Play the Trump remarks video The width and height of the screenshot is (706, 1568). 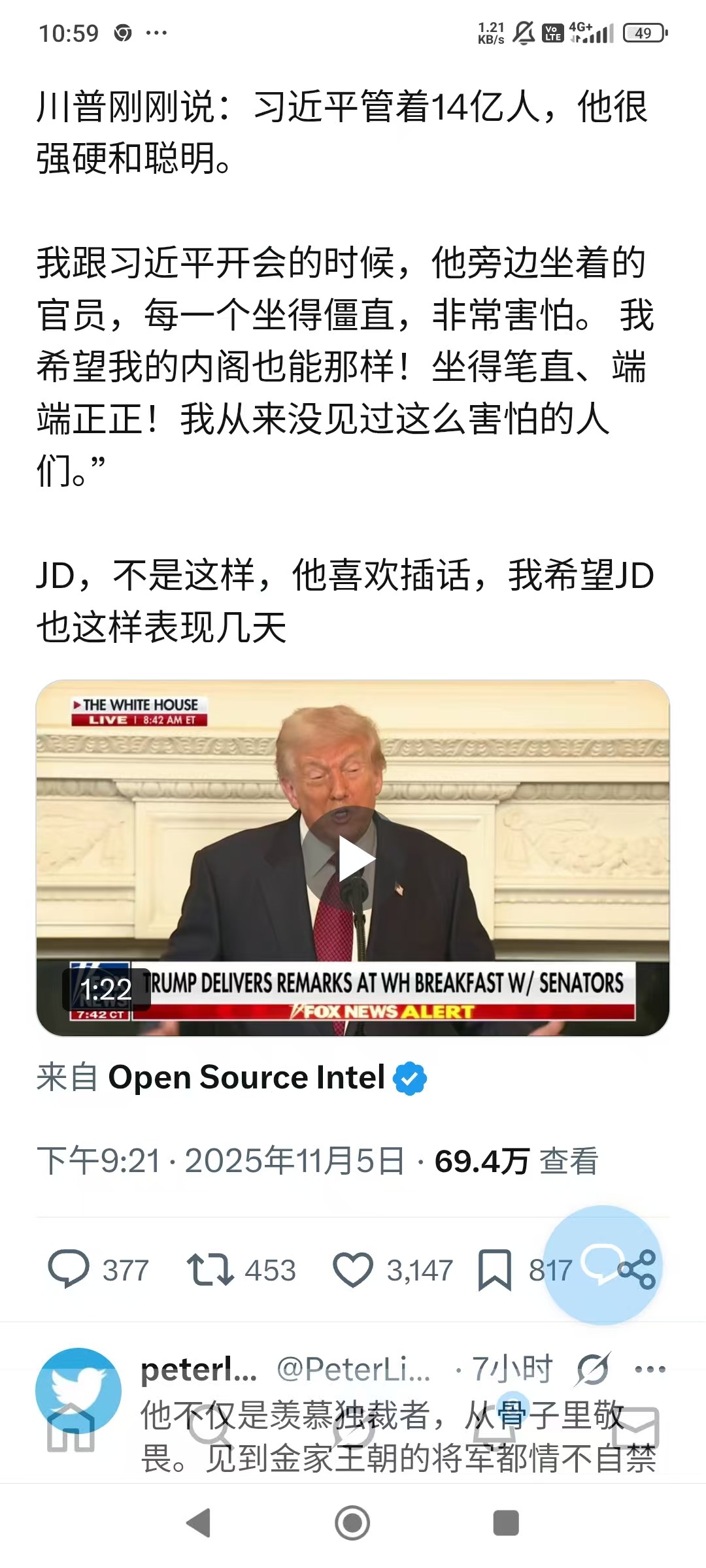click(x=353, y=858)
